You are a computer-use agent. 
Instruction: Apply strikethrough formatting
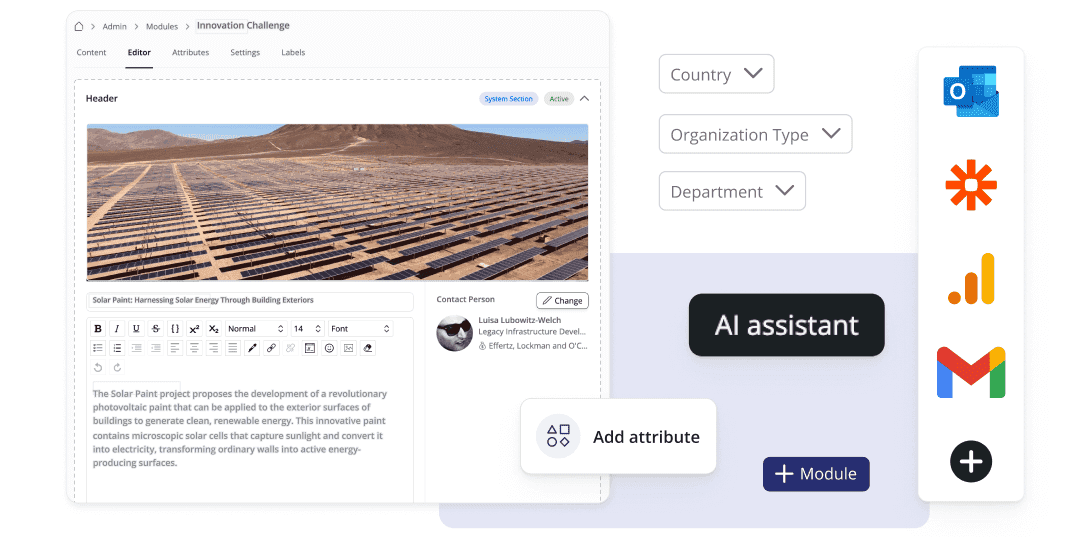pyautogui.click(x=156, y=329)
